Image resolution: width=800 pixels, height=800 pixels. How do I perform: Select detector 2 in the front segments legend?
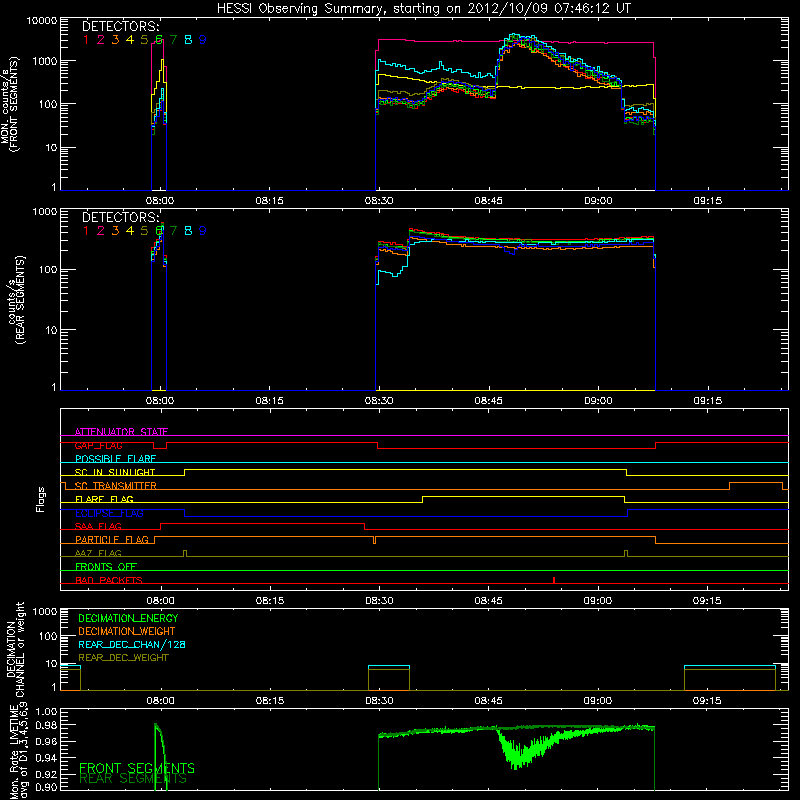[101, 40]
